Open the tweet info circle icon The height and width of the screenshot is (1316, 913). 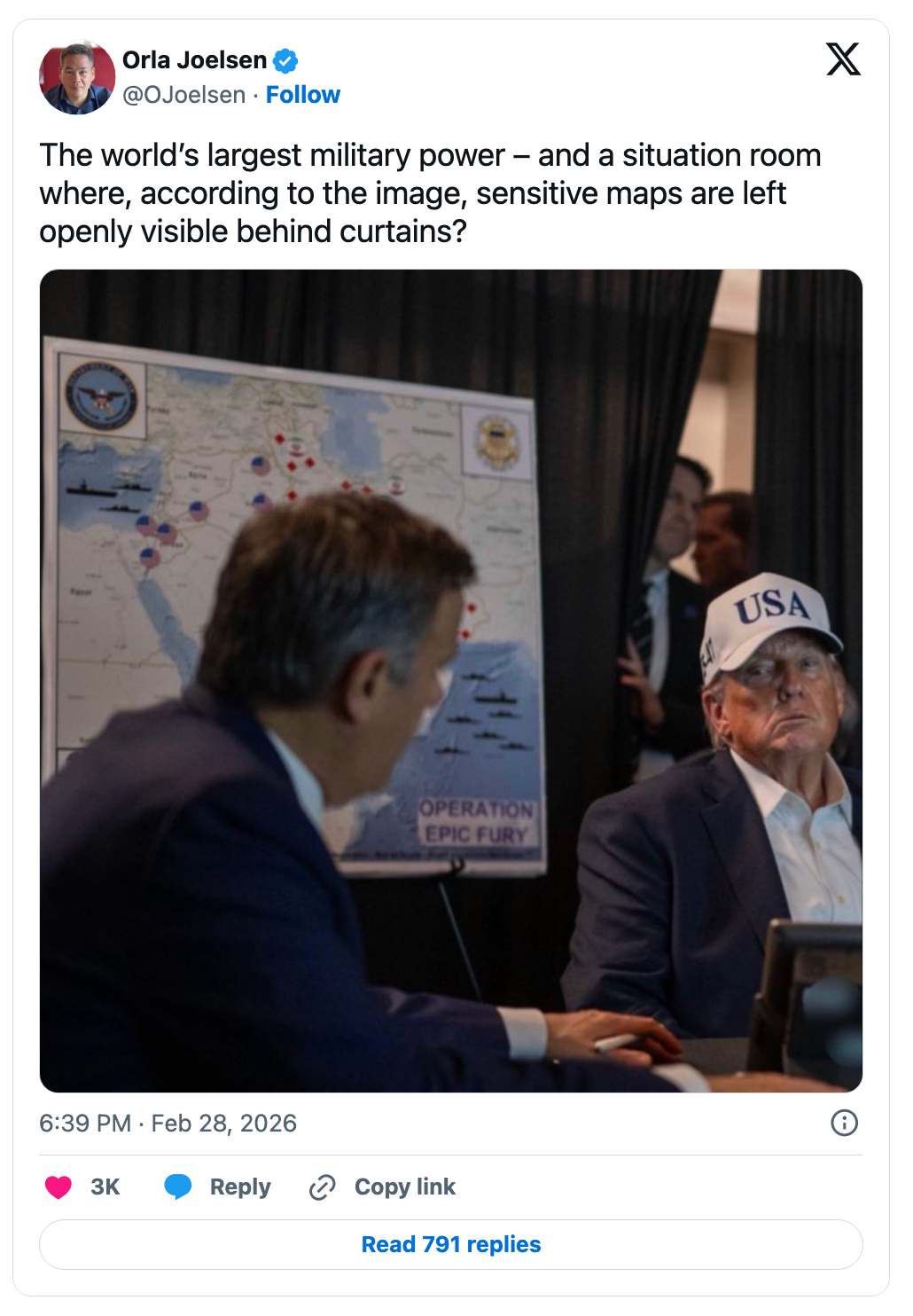click(x=844, y=1123)
